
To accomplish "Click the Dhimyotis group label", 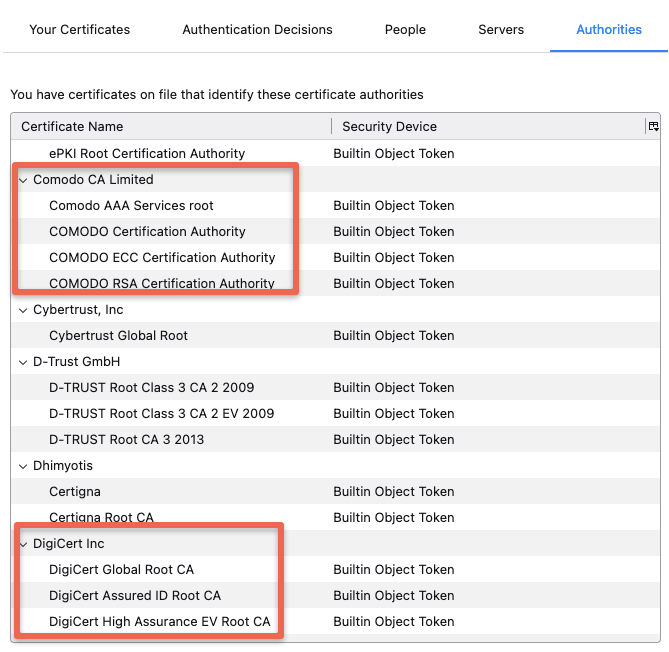I will 63,466.
